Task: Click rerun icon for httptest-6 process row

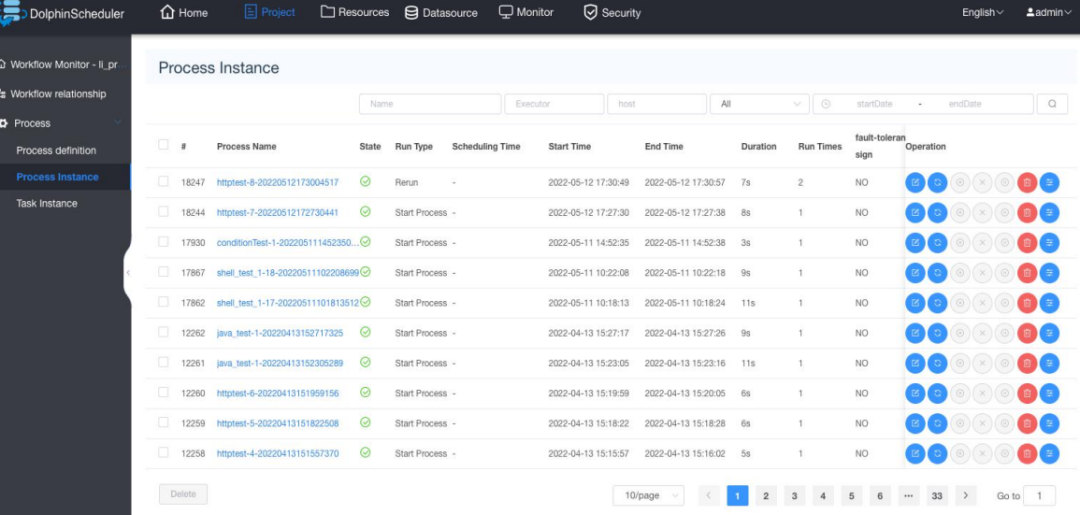Action: tap(937, 393)
